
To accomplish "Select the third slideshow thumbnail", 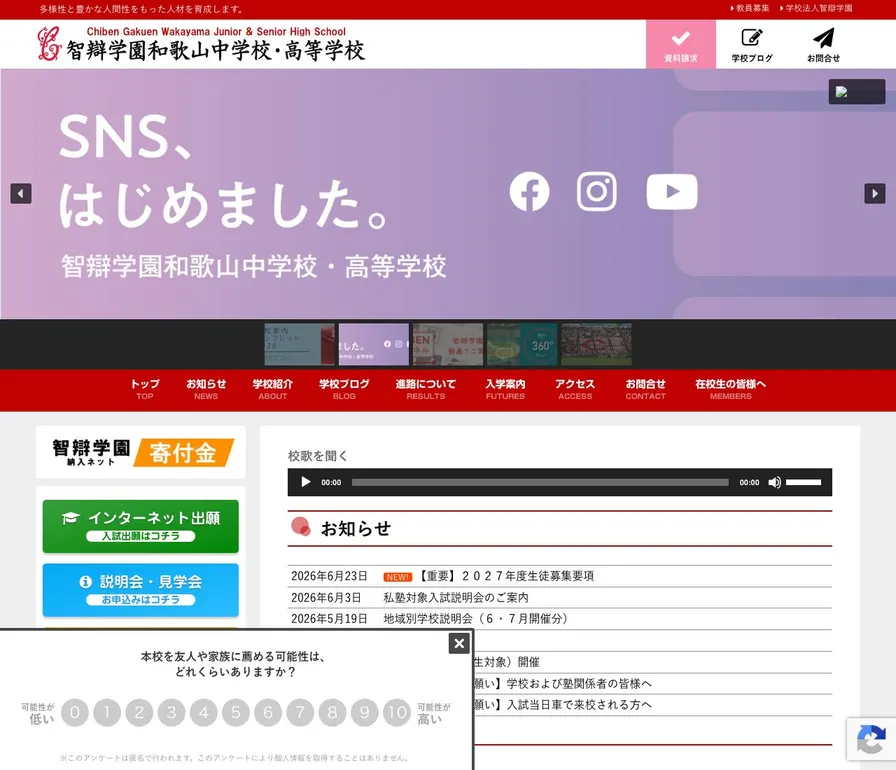I will coord(448,344).
